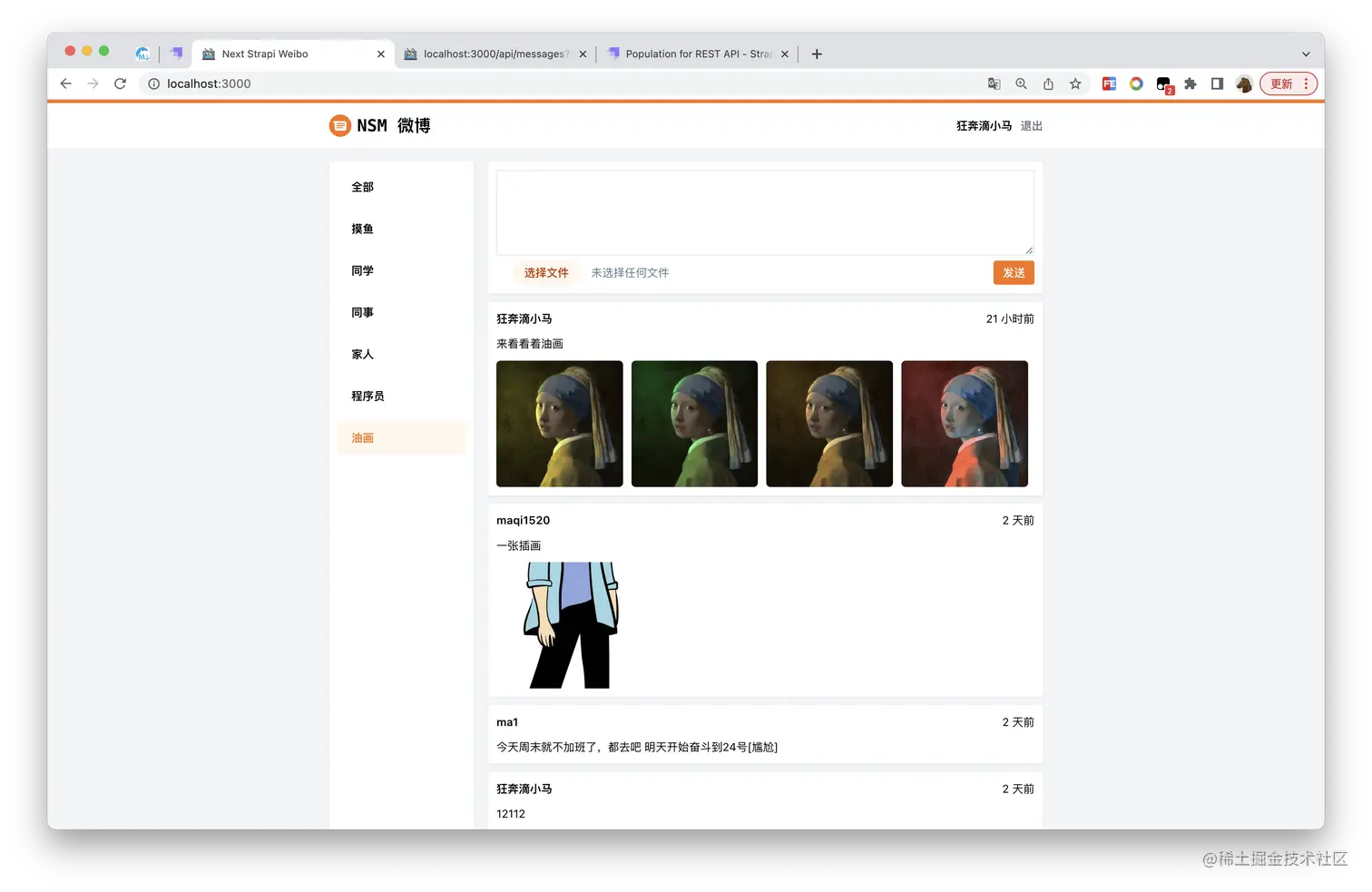Open the red-toned painting thumbnail
Image resolution: width=1372 pixels, height=892 pixels.
pyautogui.click(x=965, y=424)
